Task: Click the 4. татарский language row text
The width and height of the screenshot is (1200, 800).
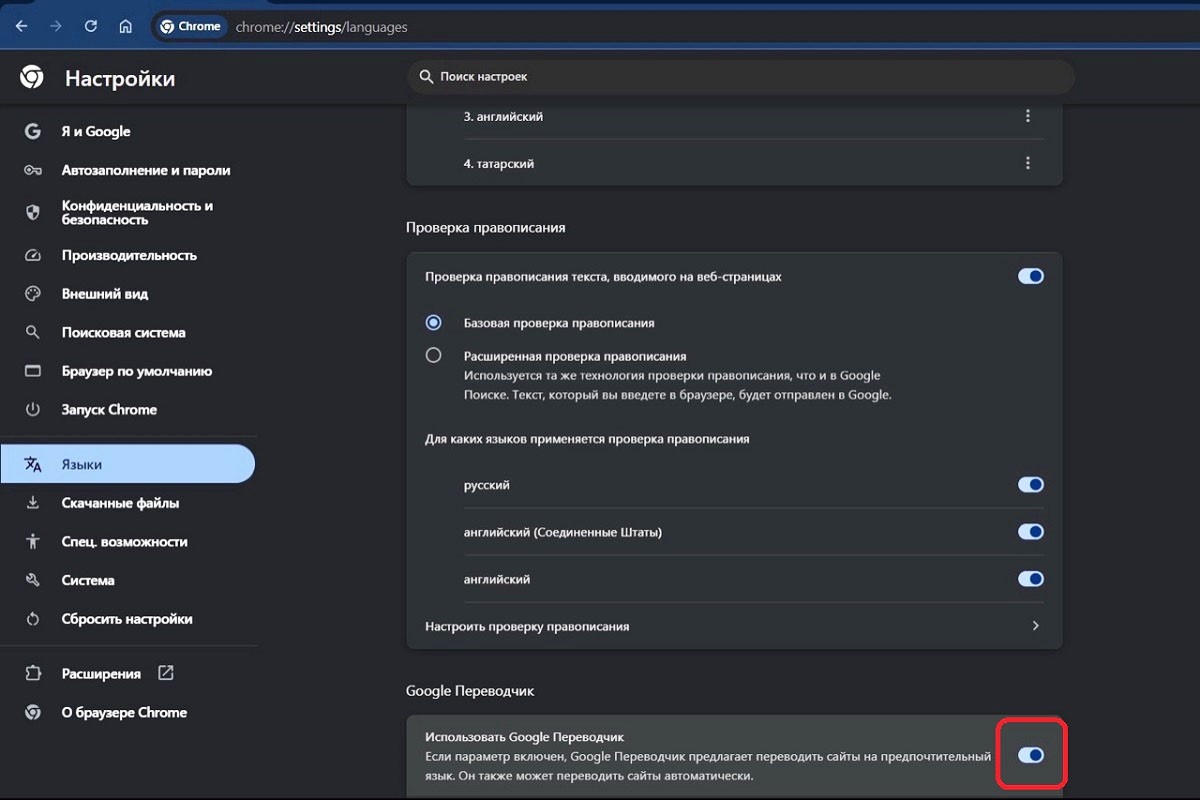Action: pyautogui.click(x=499, y=163)
